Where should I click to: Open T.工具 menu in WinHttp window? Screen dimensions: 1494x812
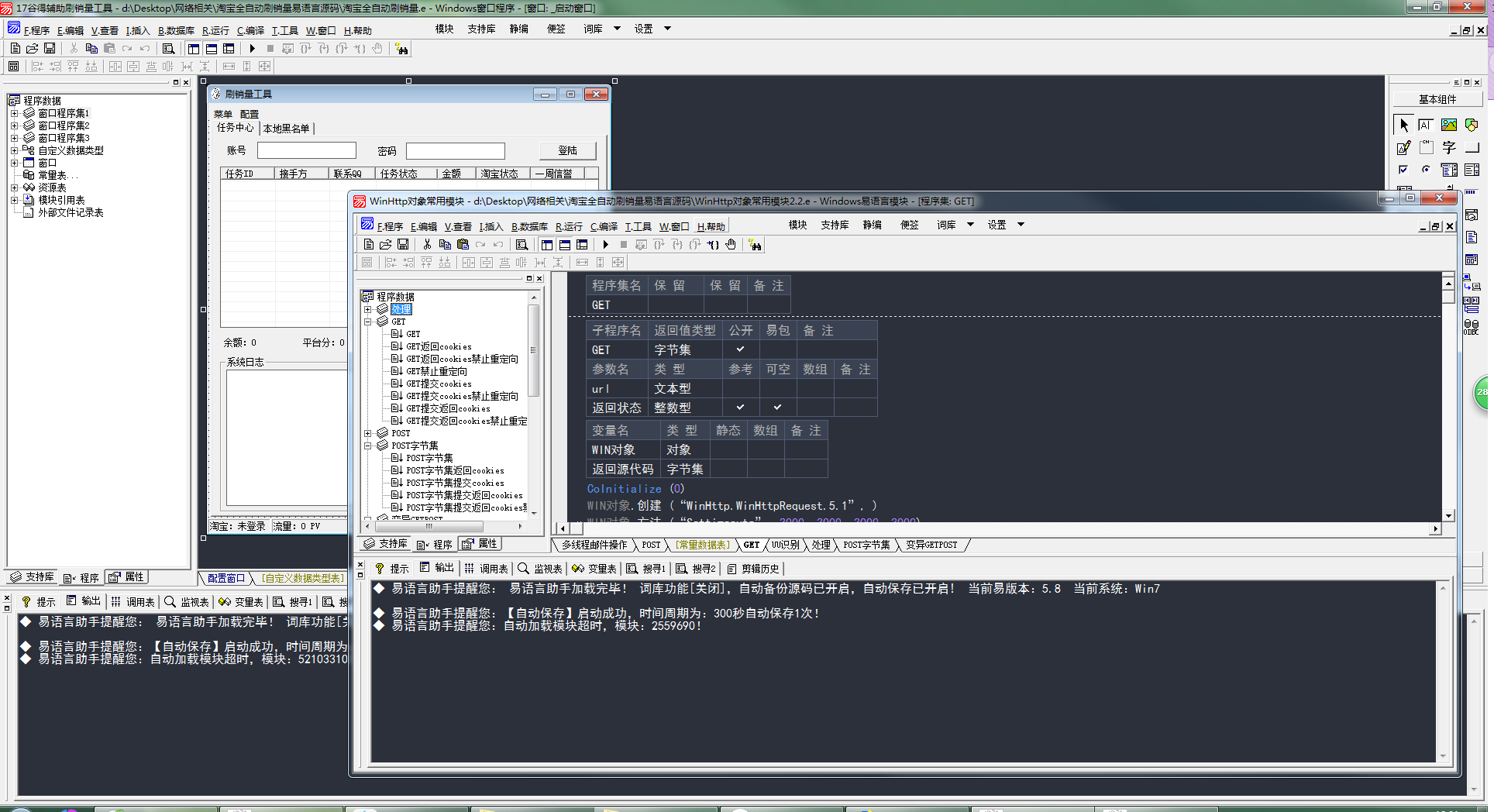pyautogui.click(x=638, y=226)
